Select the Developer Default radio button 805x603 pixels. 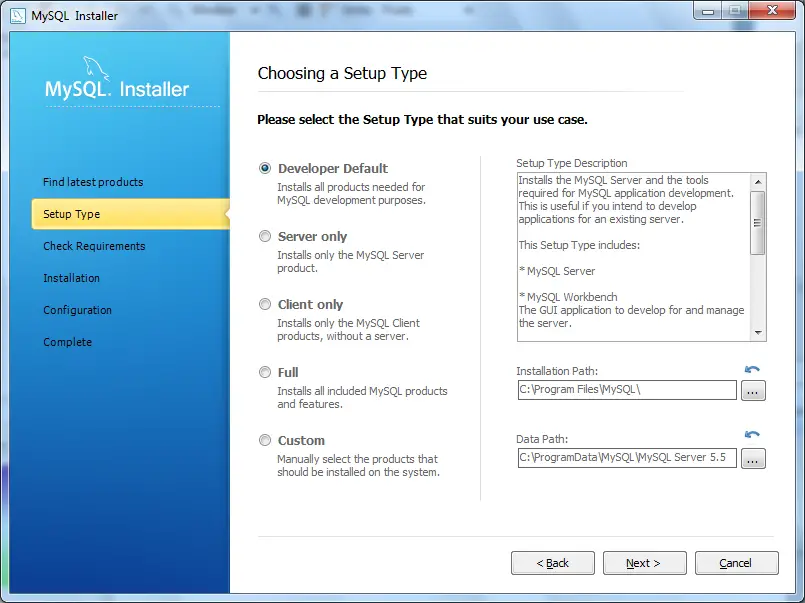(x=265, y=168)
